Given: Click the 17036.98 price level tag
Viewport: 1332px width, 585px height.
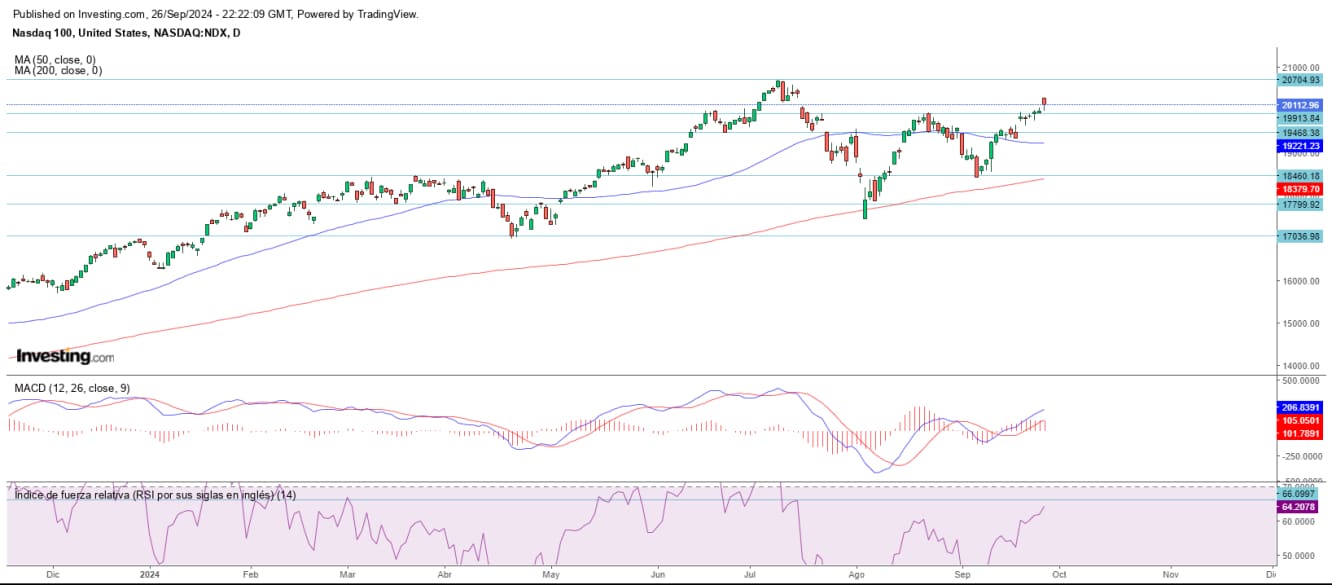Looking at the screenshot, I should pyautogui.click(x=1300, y=237).
